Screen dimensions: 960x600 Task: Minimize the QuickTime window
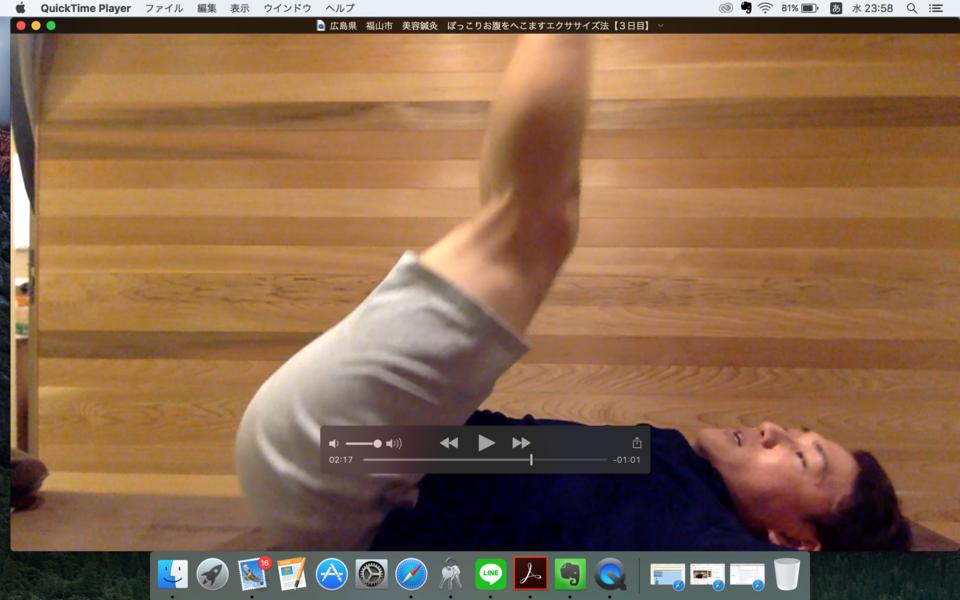point(36,26)
